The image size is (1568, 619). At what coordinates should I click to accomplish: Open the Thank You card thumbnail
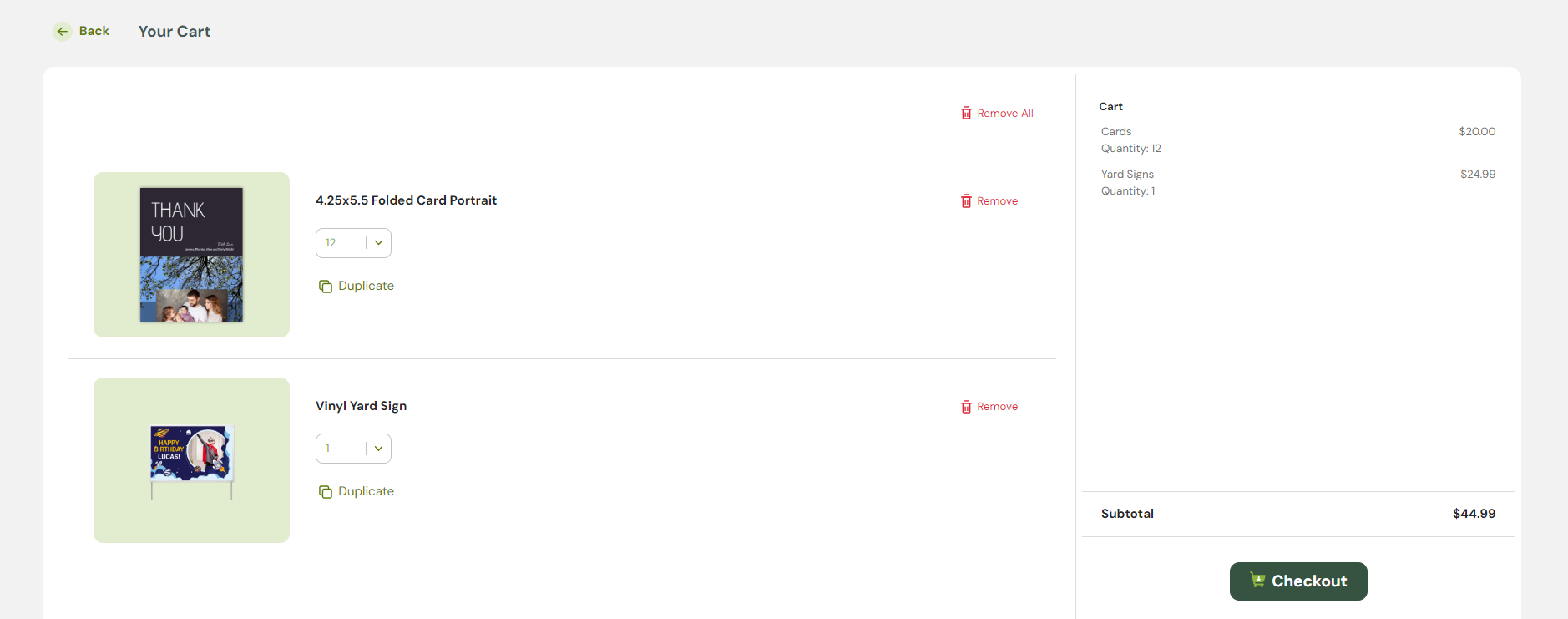point(191,255)
